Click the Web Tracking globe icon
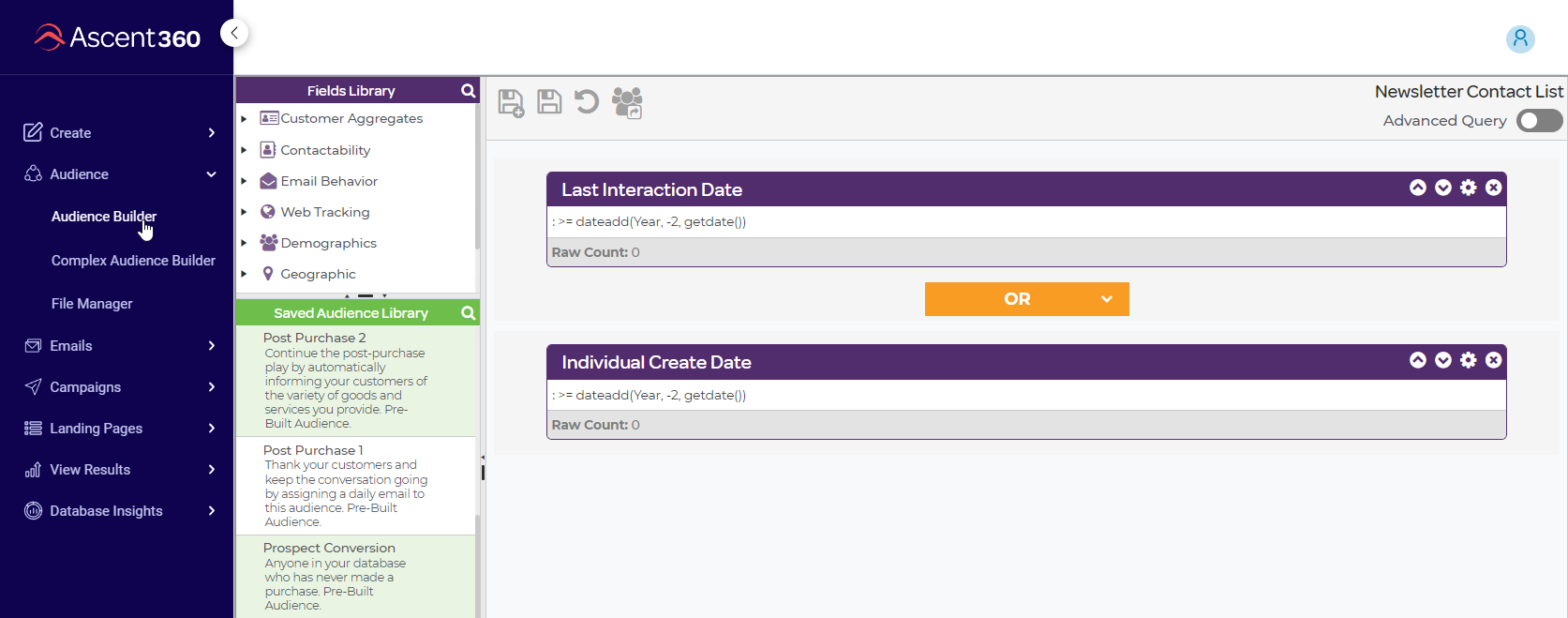Image resolution: width=1568 pixels, height=618 pixels. coord(268,212)
